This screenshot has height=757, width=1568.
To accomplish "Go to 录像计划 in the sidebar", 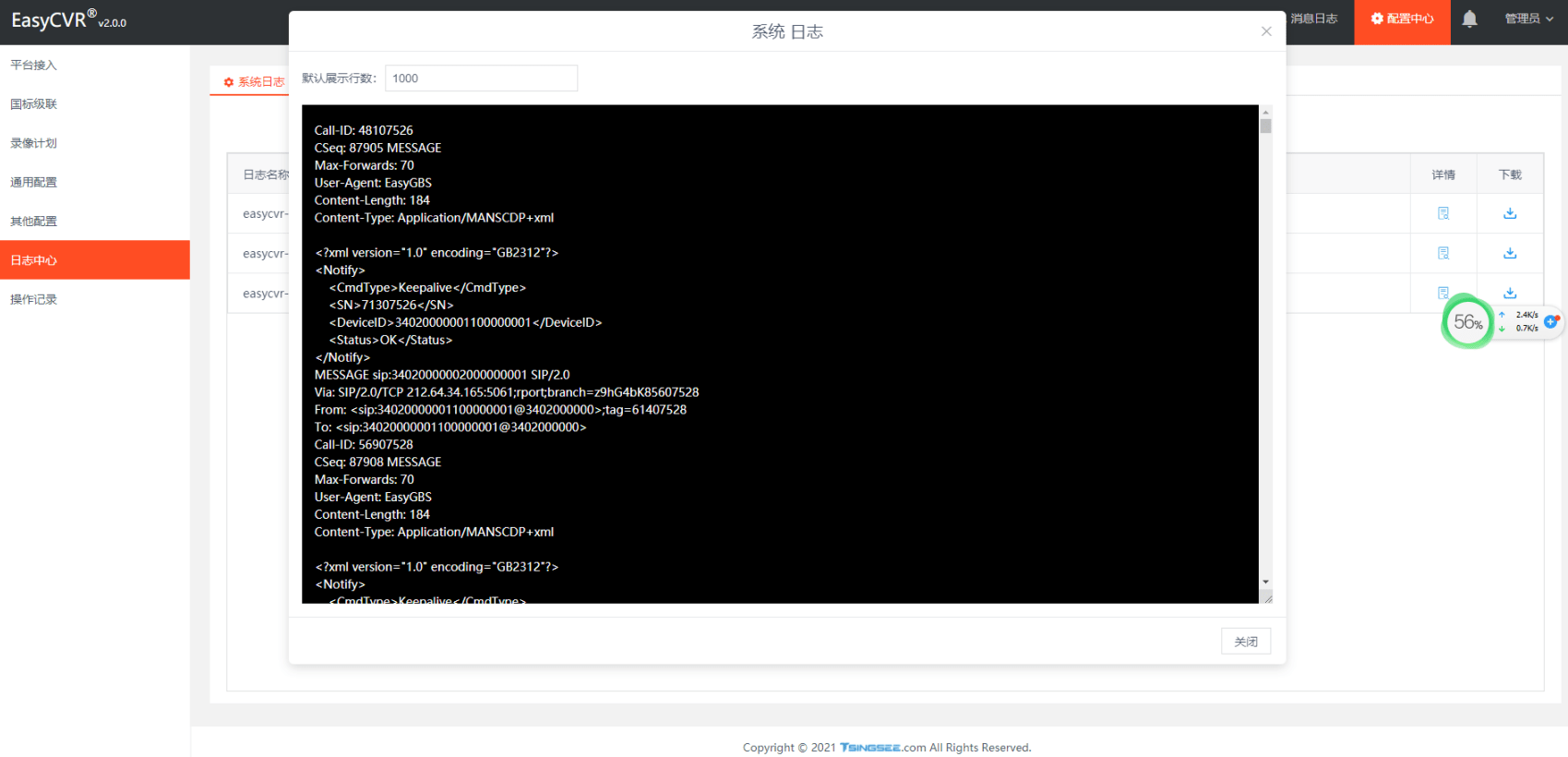I will (34, 143).
